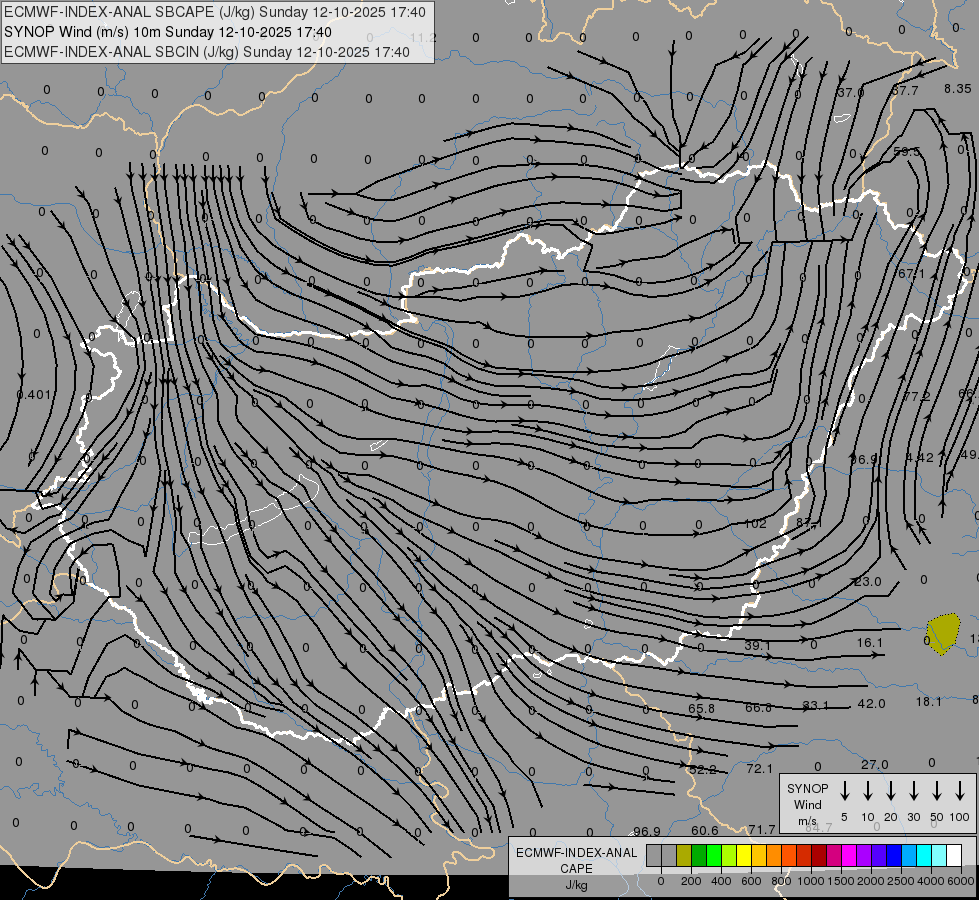Click the 50 m/s wind arrow in legend

[937, 791]
